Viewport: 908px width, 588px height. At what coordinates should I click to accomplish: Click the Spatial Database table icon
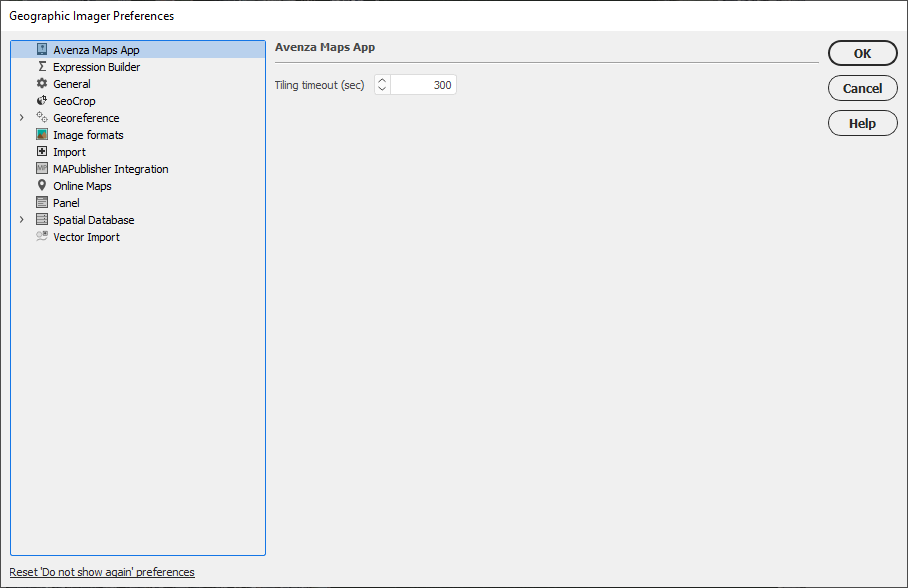tap(42, 219)
